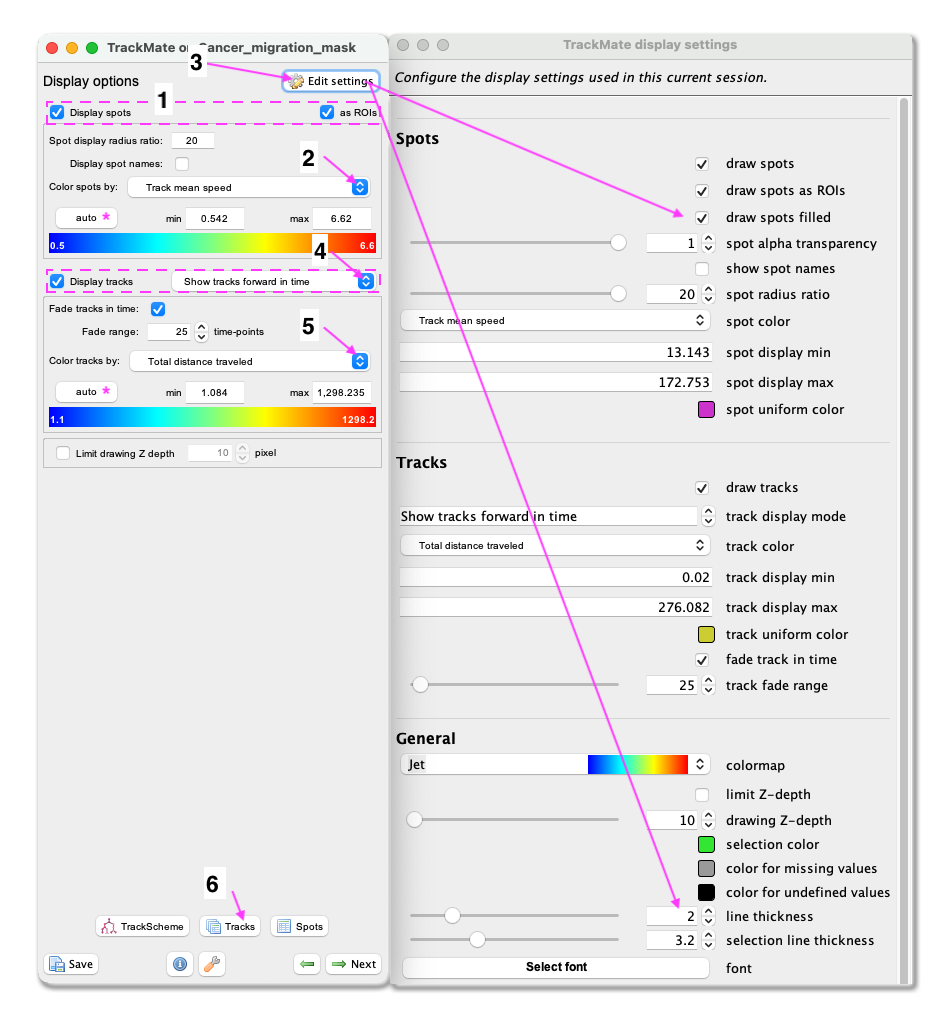Click the Save disk button

click(x=72, y=964)
